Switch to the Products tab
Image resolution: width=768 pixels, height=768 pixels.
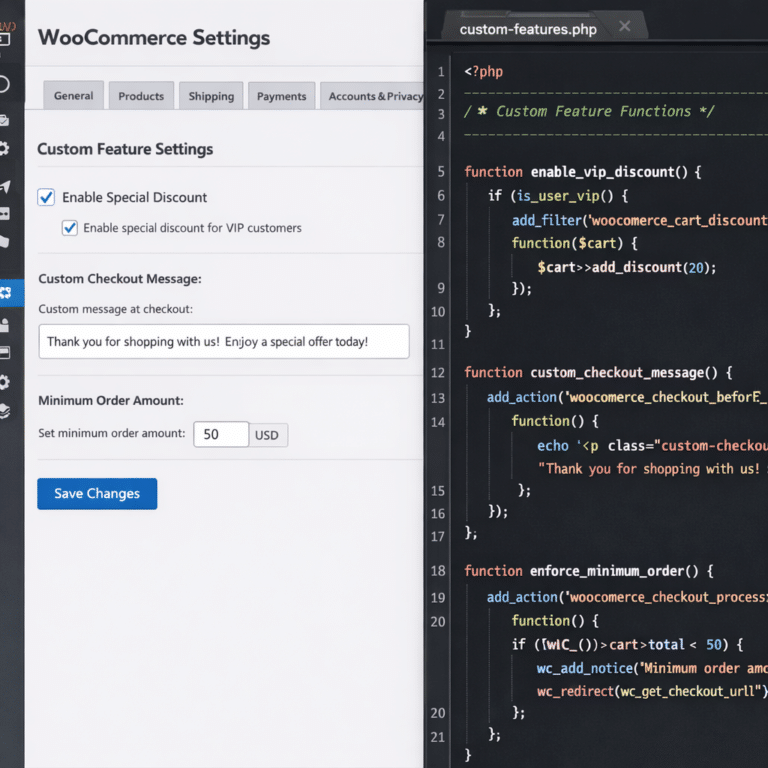141,96
